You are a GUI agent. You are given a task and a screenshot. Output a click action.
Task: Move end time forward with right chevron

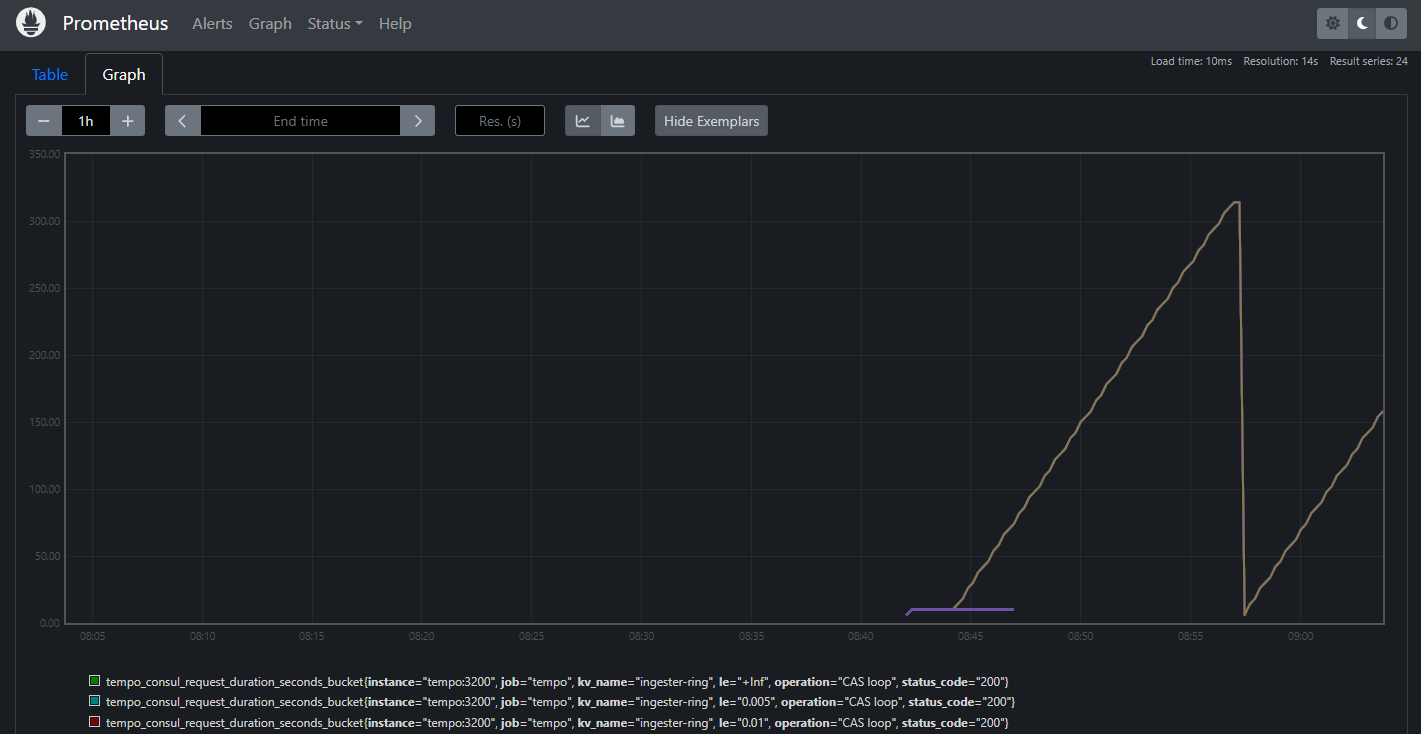(x=418, y=121)
